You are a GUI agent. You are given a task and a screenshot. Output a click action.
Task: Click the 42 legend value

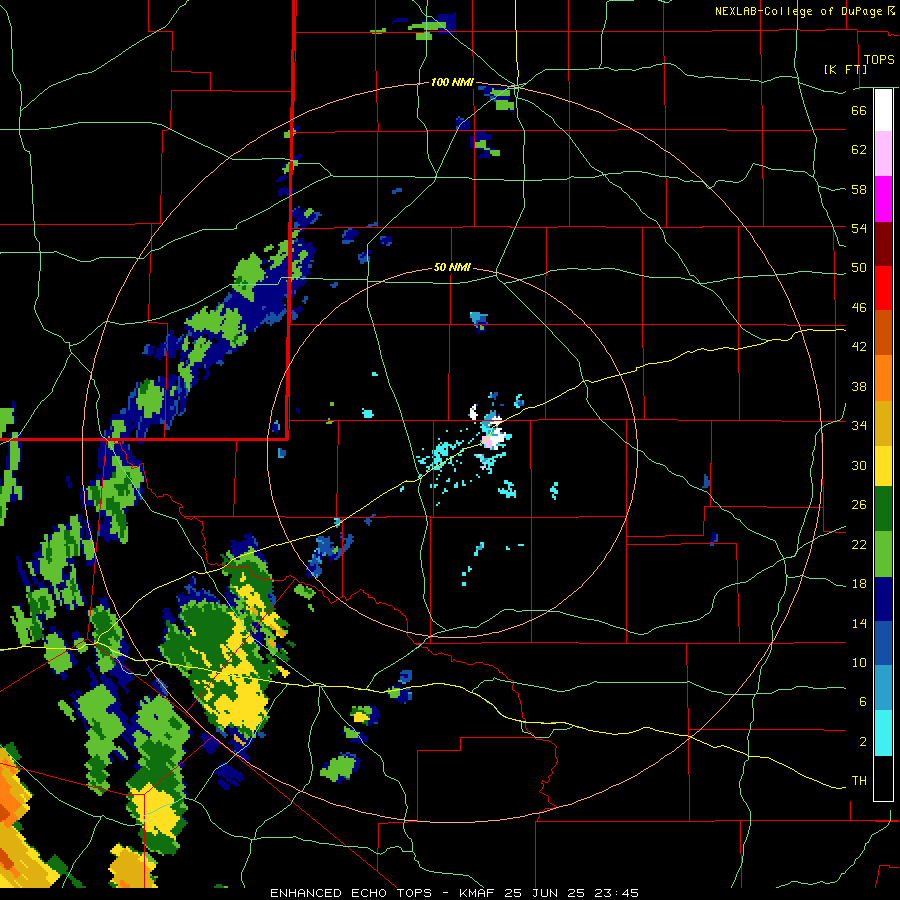(x=859, y=347)
